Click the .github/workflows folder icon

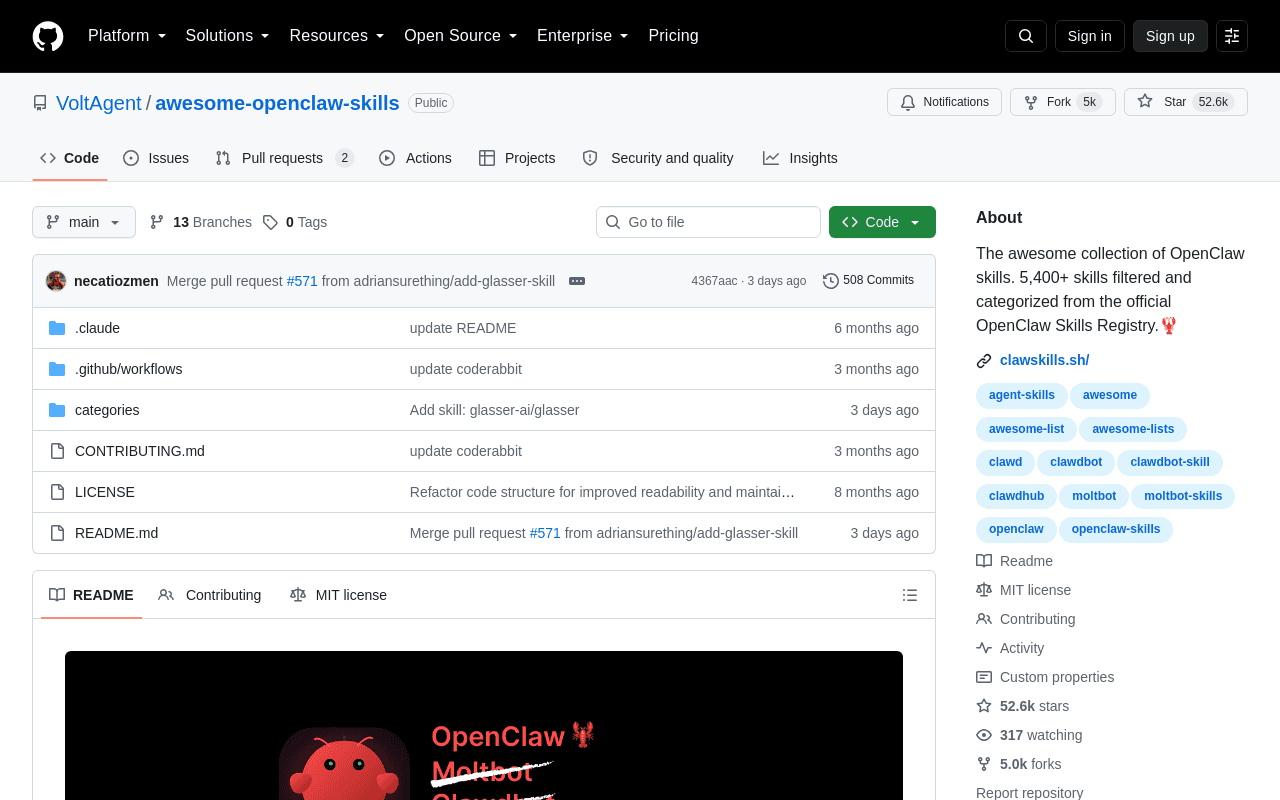click(57, 369)
